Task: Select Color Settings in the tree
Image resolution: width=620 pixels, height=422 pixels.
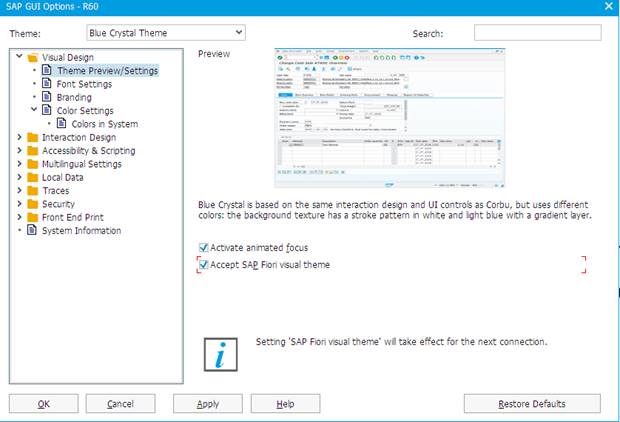Action: 85,111
